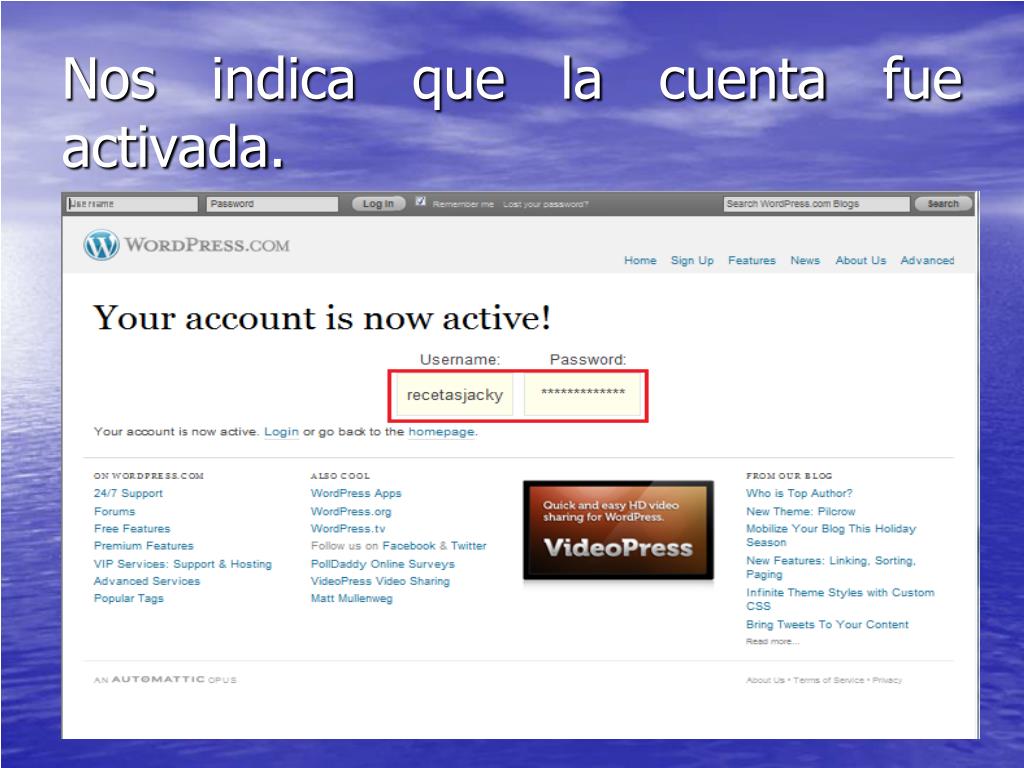Open the footer Privacy link

(x=887, y=680)
